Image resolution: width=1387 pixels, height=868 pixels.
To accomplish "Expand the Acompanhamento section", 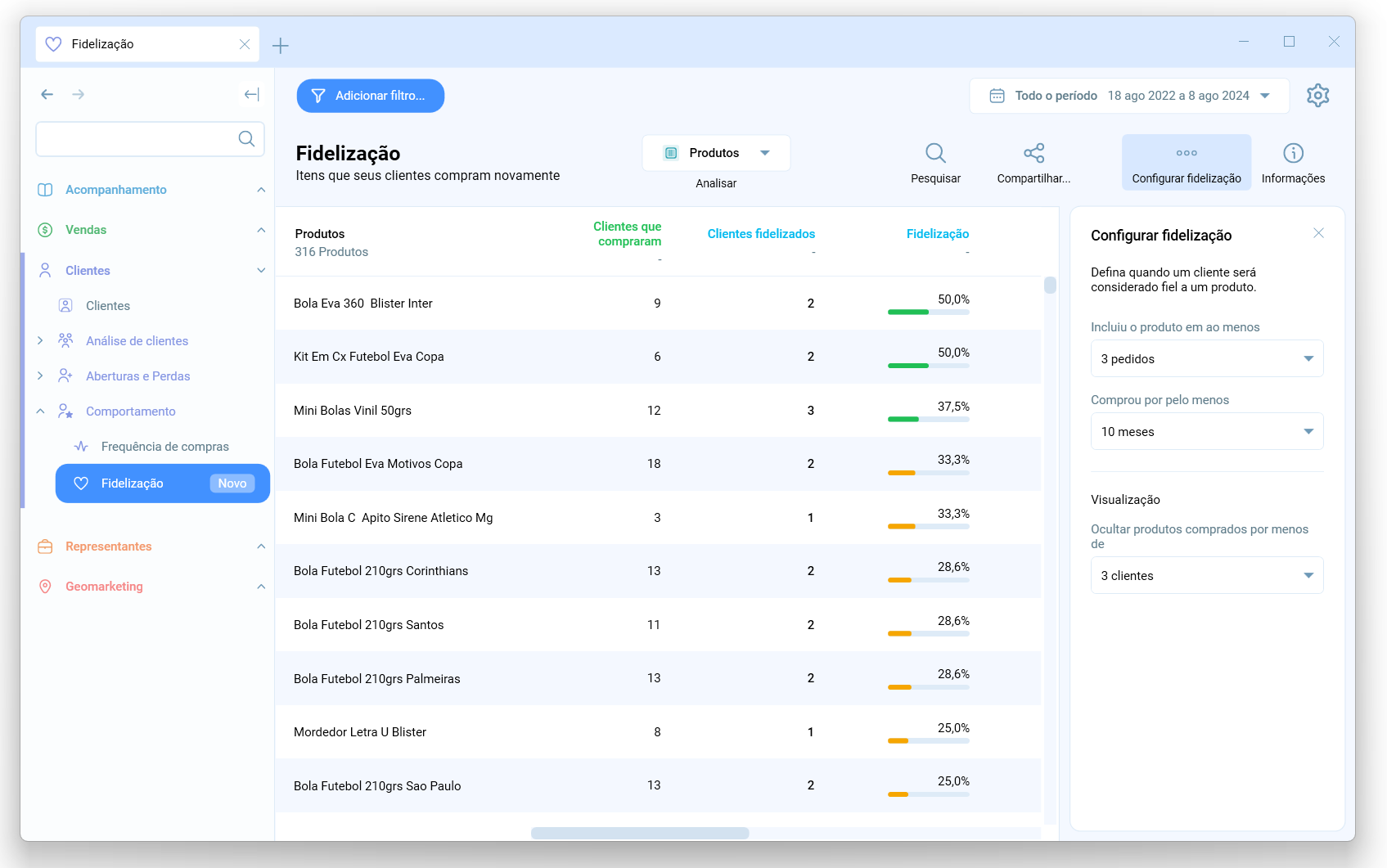I will (x=261, y=190).
